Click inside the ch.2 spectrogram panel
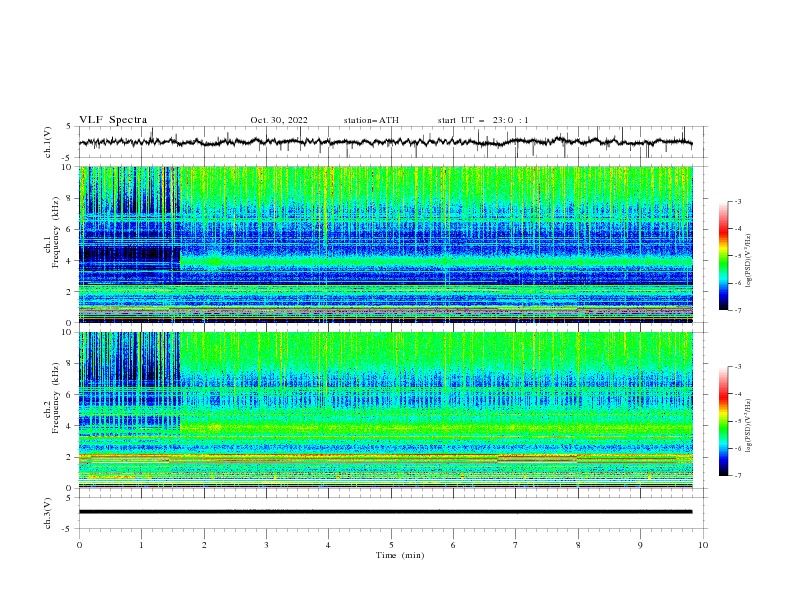The image size is (792, 612). pos(385,410)
